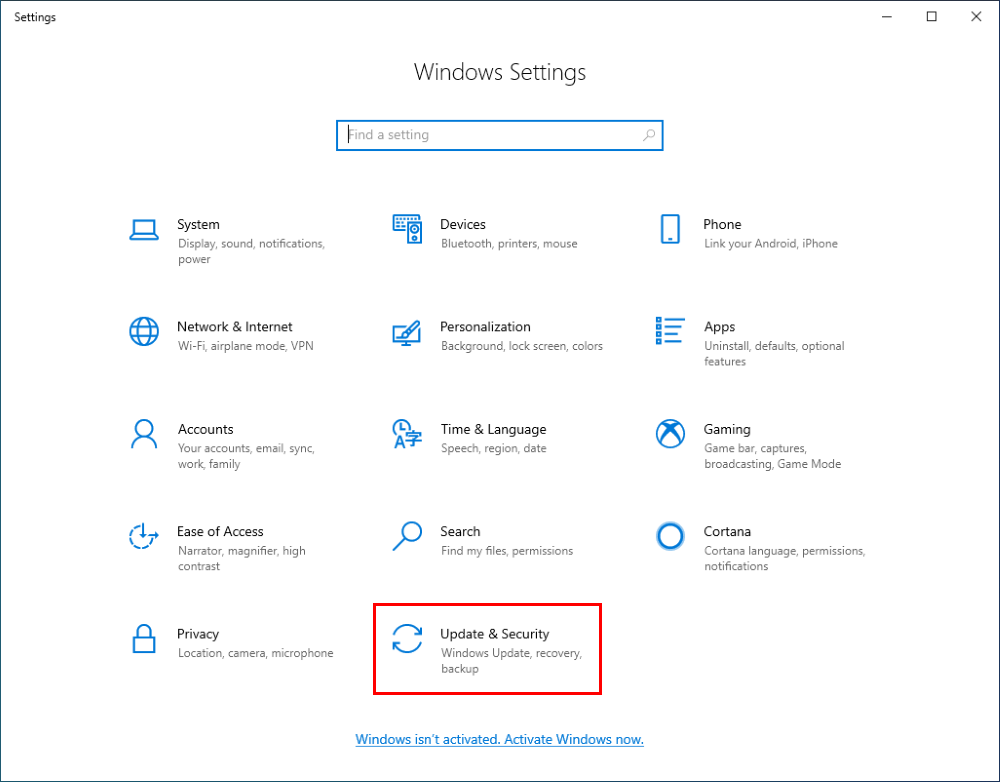
Task: Open the Update & Security label
Action: [495, 634]
